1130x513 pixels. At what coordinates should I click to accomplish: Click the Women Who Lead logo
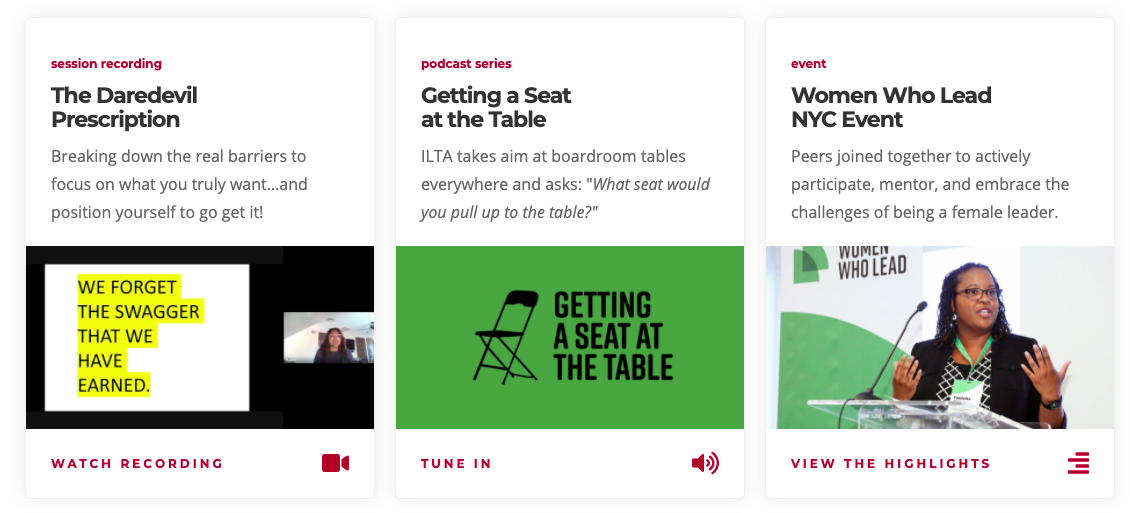(x=850, y=263)
